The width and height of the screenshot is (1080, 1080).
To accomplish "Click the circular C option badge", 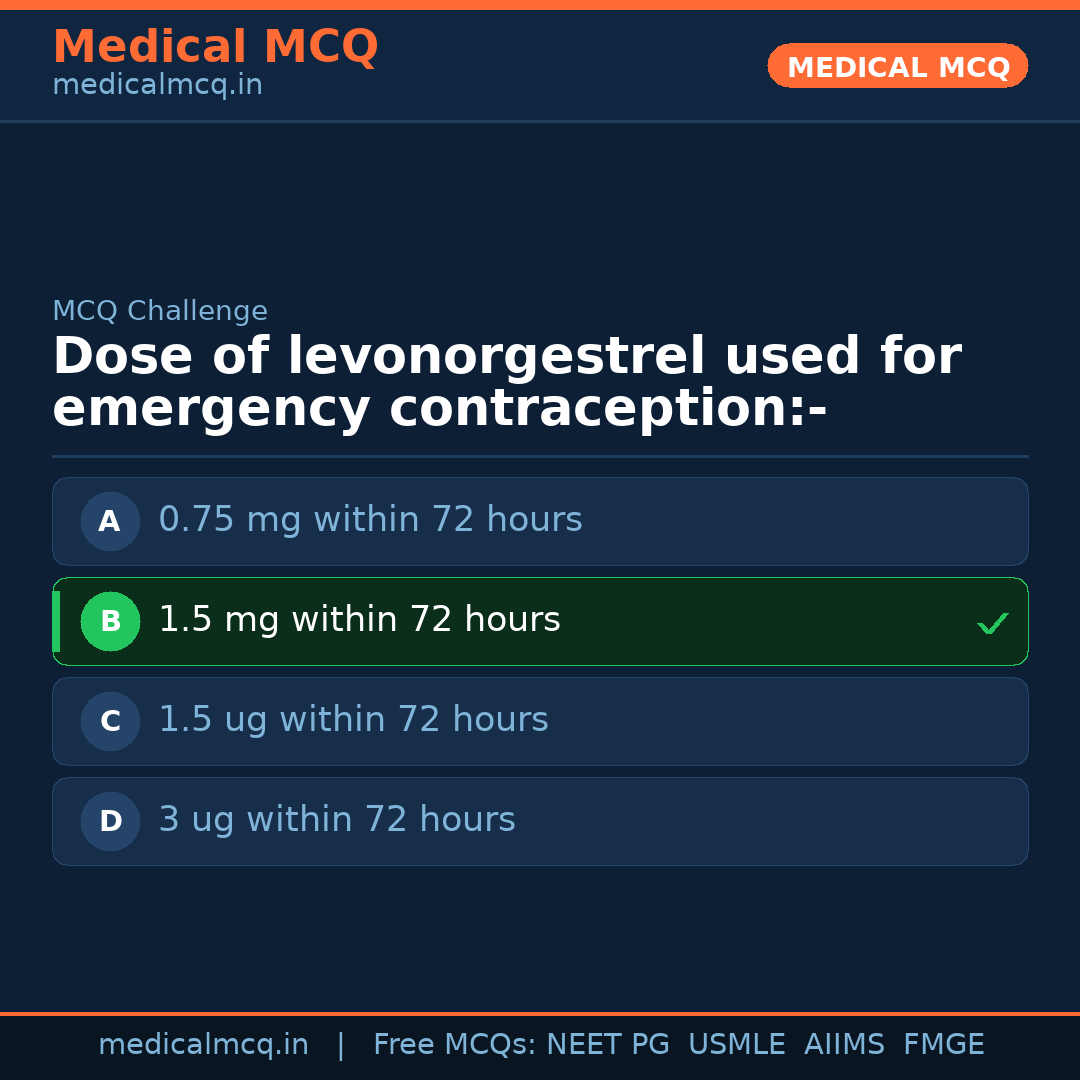I will pos(110,721).
